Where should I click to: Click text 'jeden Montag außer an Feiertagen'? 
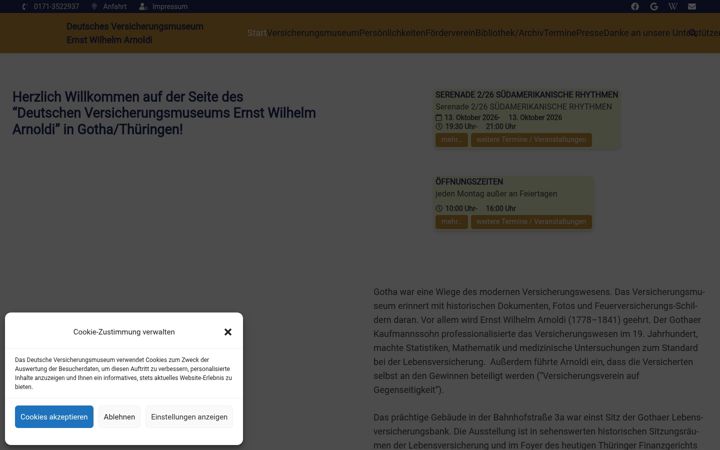pyautogui.click(x=496, y=194)
